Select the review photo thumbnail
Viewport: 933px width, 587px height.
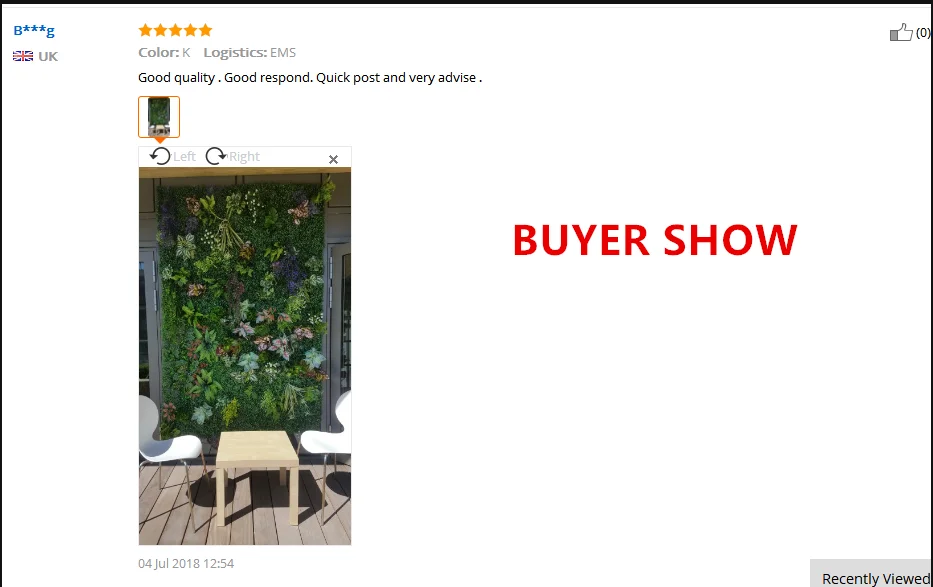pos(159,117)
